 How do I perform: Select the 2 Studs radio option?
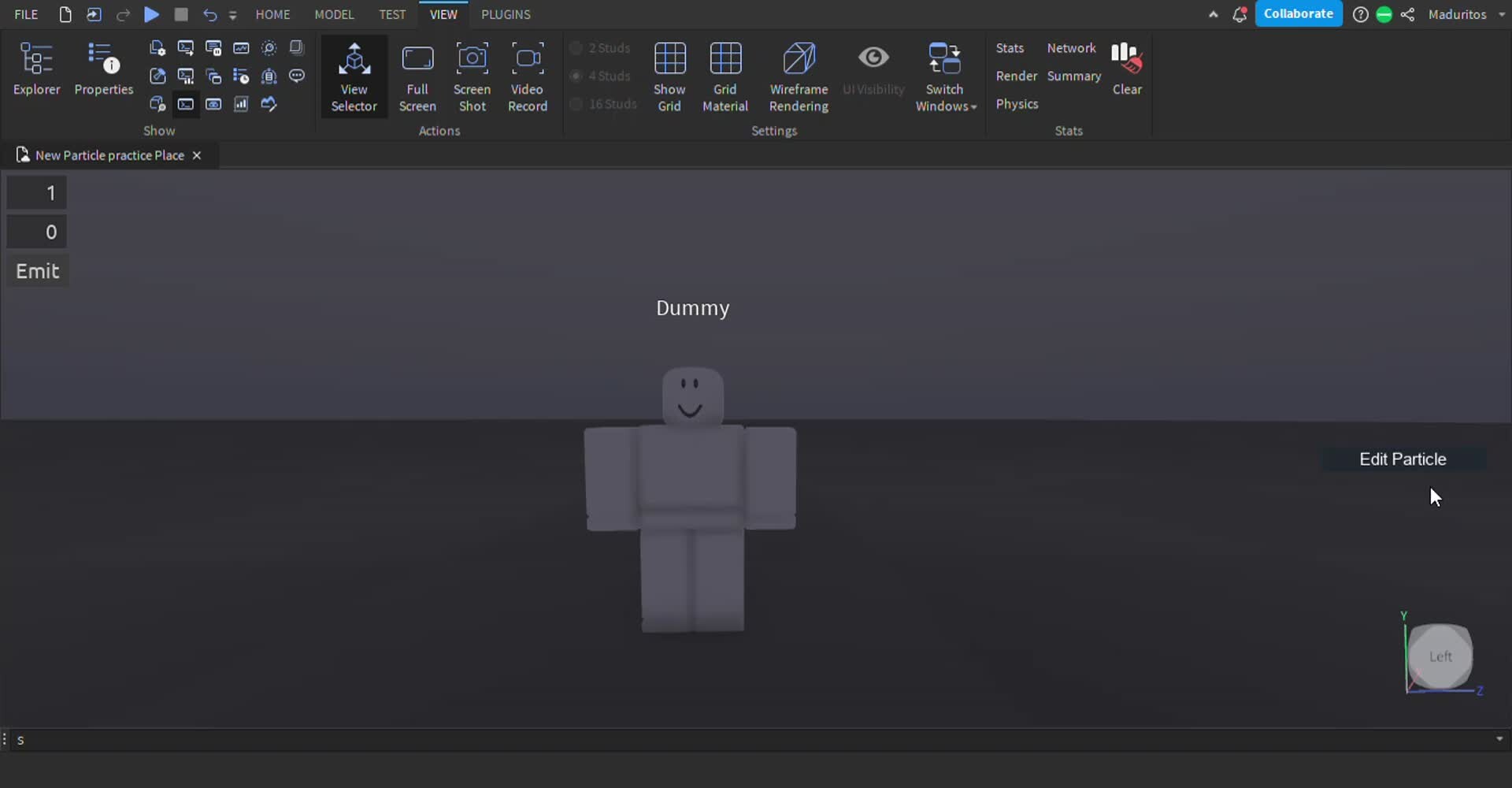pos(576,48)
